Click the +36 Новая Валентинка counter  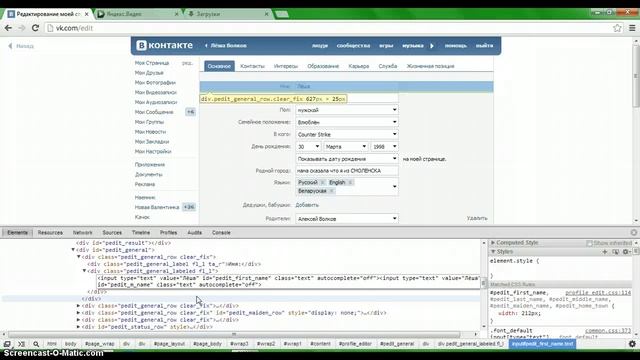pyautogui.click(x=189, y=207)
